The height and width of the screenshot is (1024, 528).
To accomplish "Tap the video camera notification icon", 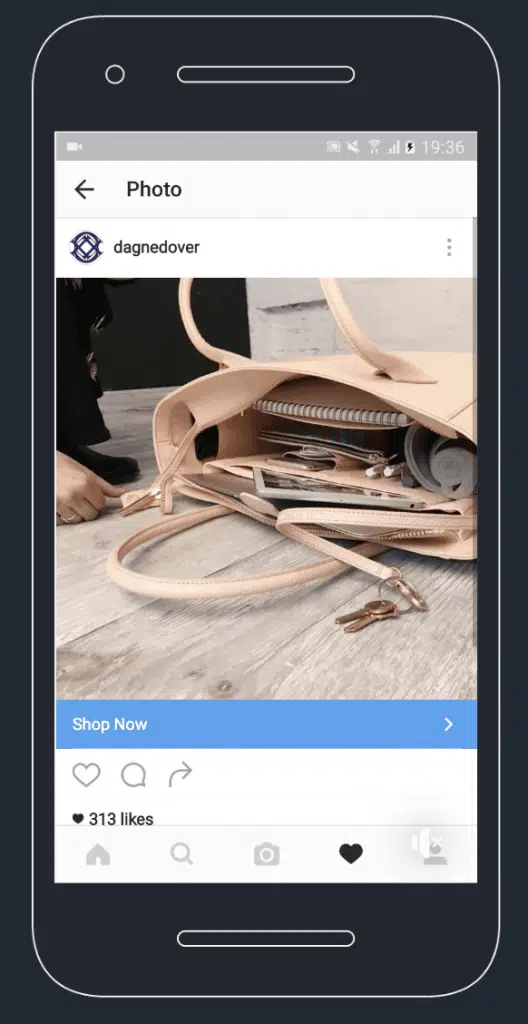I will coord(74,147).
